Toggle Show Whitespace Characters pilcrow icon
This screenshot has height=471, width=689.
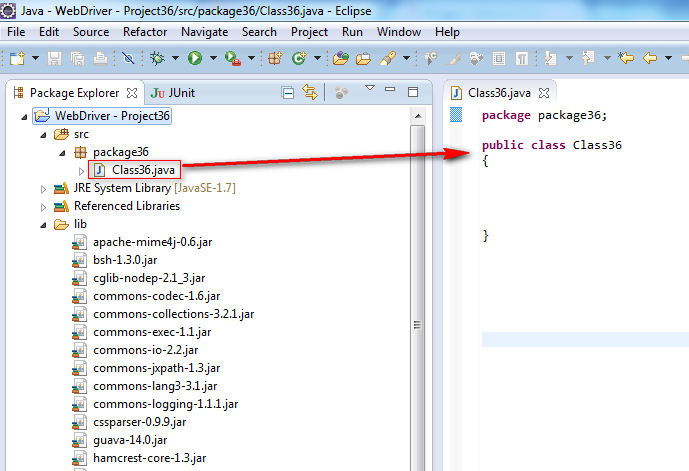(522, 58)
